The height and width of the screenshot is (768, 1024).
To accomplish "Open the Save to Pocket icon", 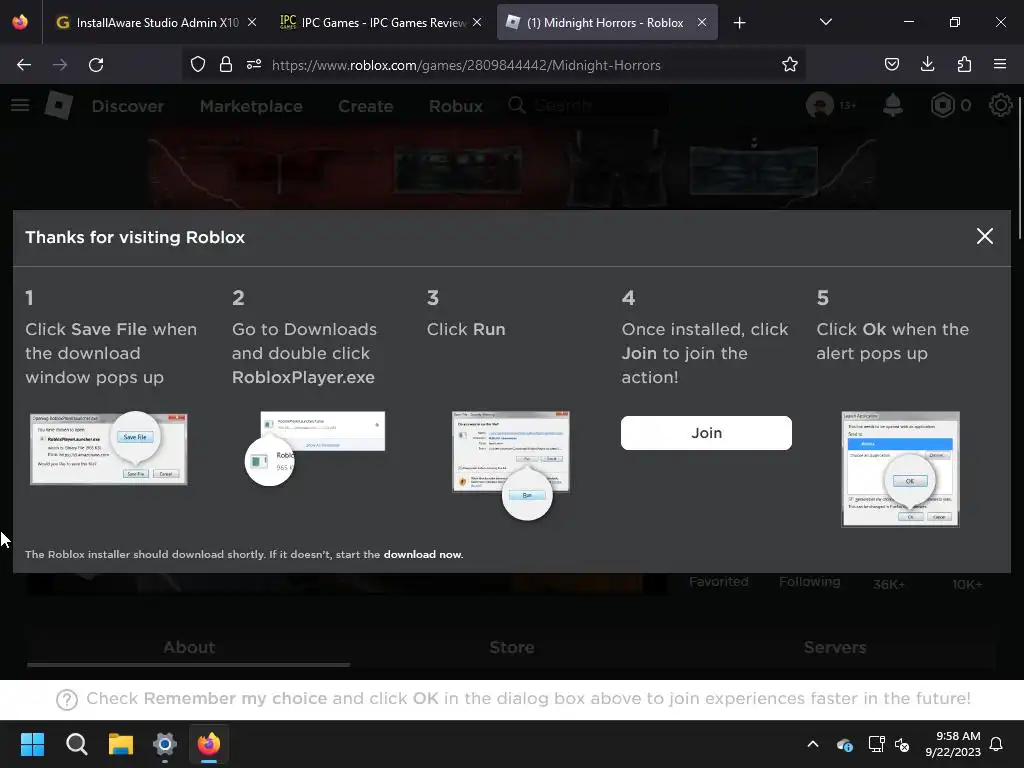I will click(891, 65).
